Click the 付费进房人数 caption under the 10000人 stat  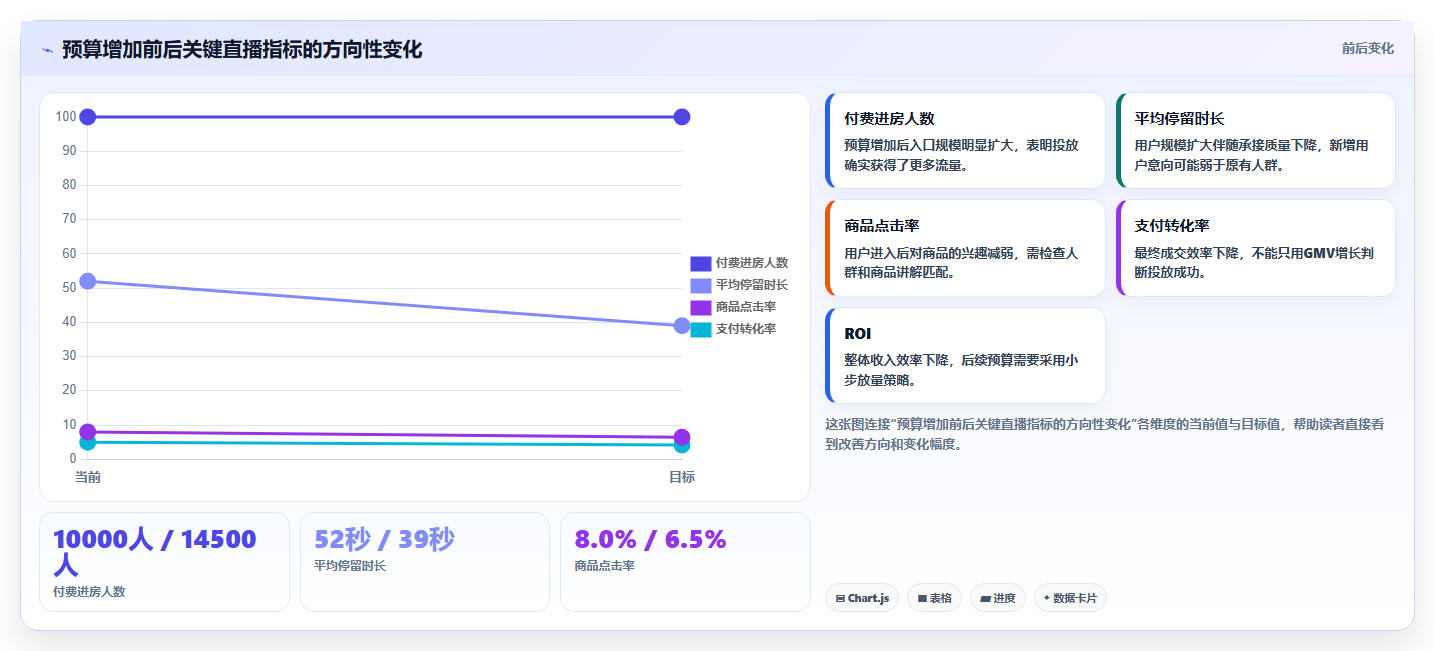click(x=89, y=591)
